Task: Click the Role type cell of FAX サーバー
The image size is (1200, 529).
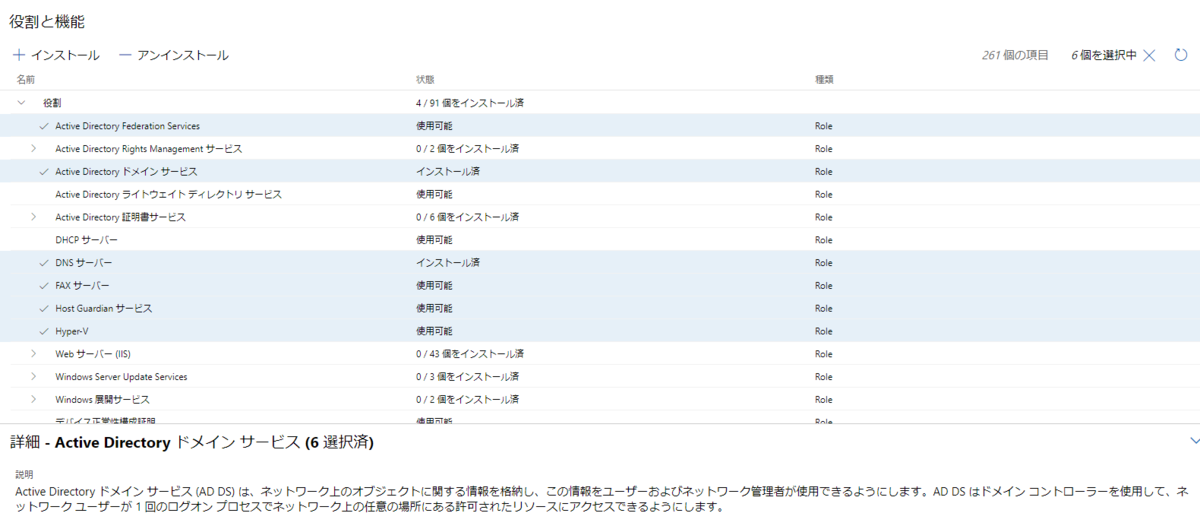Action: pyautogui.click(x=823, y=286)
